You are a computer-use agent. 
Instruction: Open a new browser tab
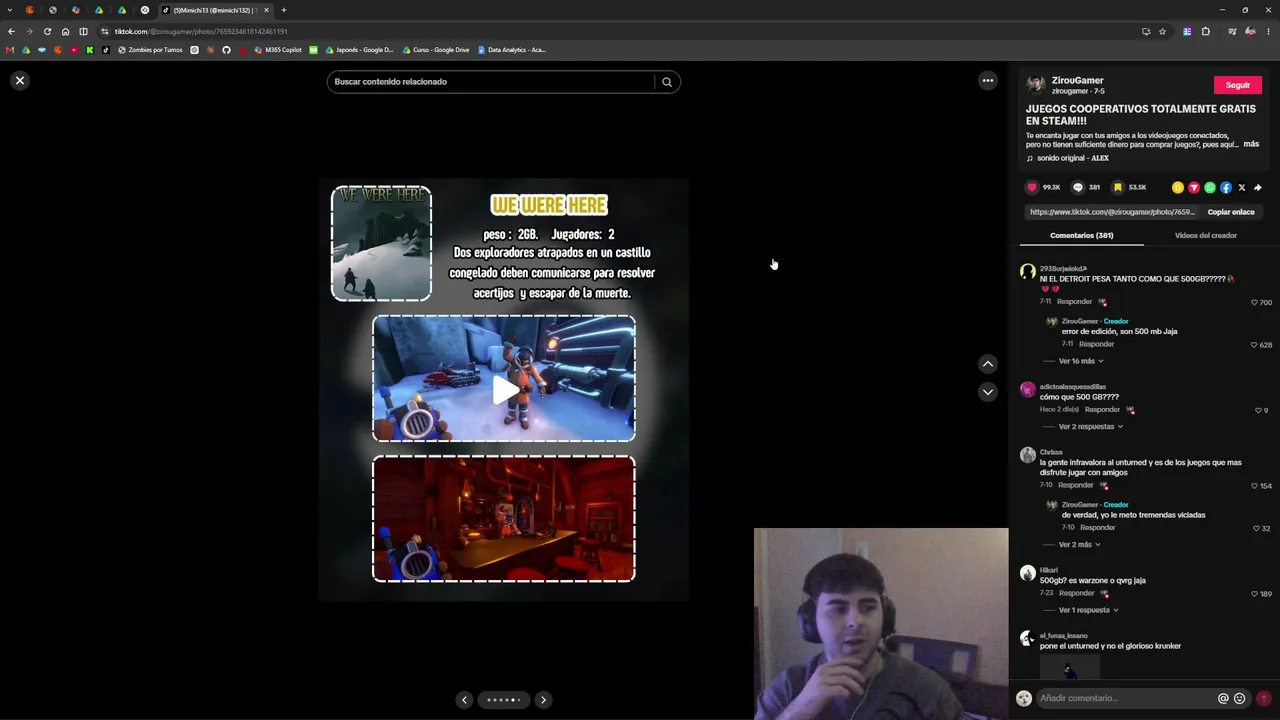[x=284, y=10]
